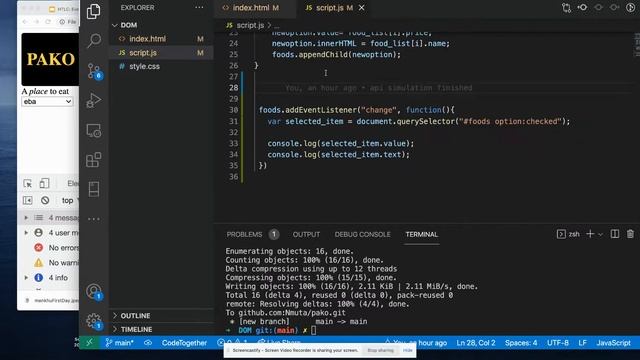Switch to the PROBLEMS panel tab
Screen dimensions: 640x360
pyautogui.click(x=244, y=234)
